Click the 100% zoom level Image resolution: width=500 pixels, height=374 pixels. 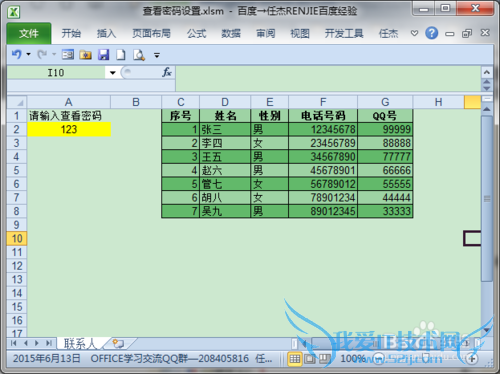352,359
